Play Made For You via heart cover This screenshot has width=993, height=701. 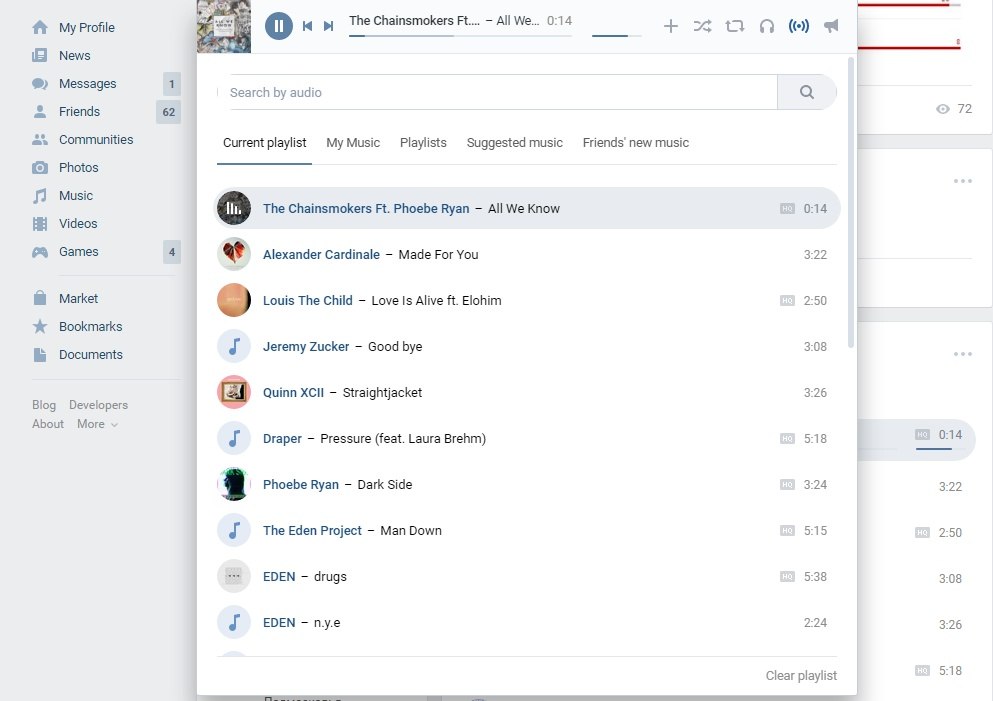[x=234, y=255]
